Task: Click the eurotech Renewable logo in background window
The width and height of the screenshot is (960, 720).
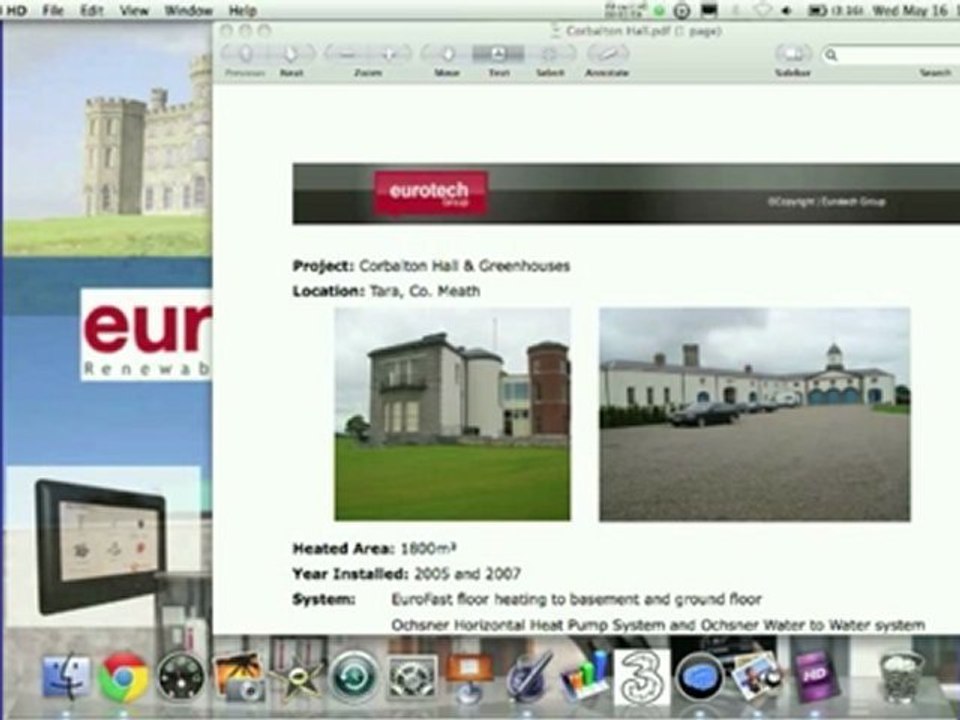Action: pos(146,335)
